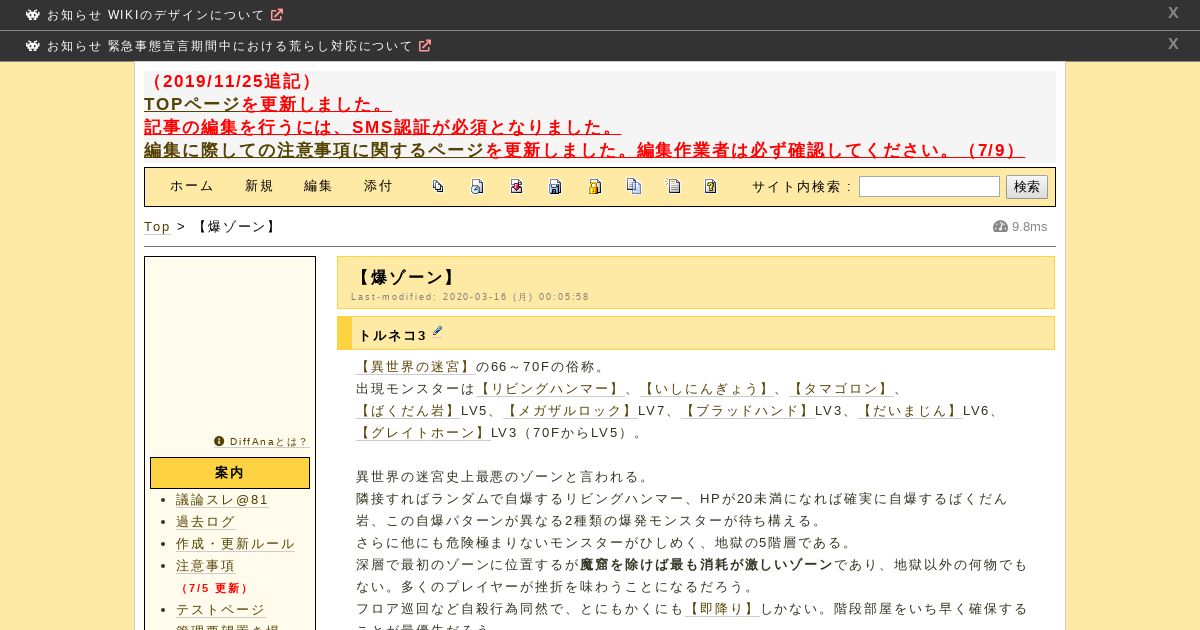Follow the 【即降り】 link
1200x630 pixels.
pos(722,609)
